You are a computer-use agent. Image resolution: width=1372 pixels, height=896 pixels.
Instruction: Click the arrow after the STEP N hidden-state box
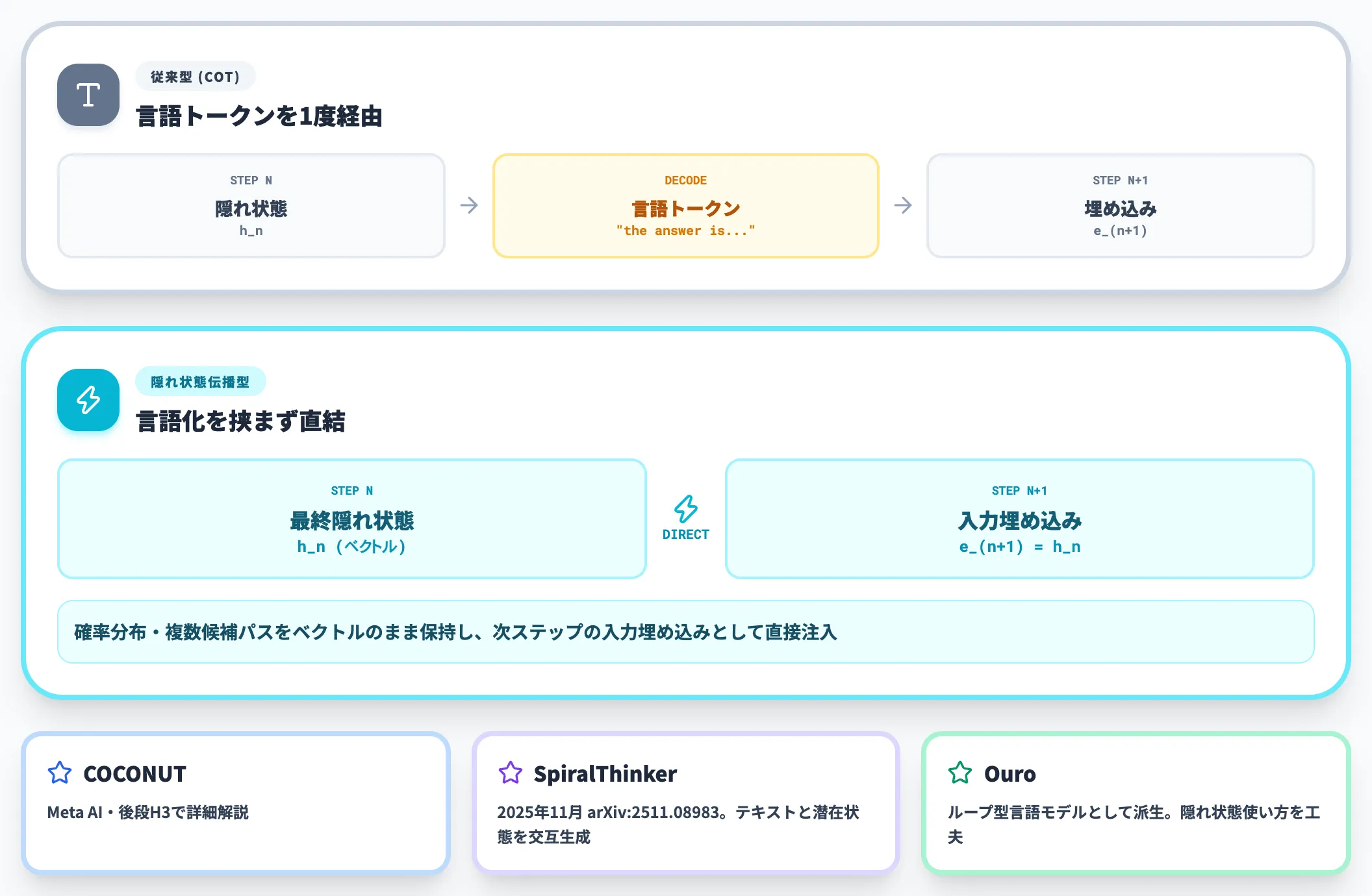tap(469, 205)
